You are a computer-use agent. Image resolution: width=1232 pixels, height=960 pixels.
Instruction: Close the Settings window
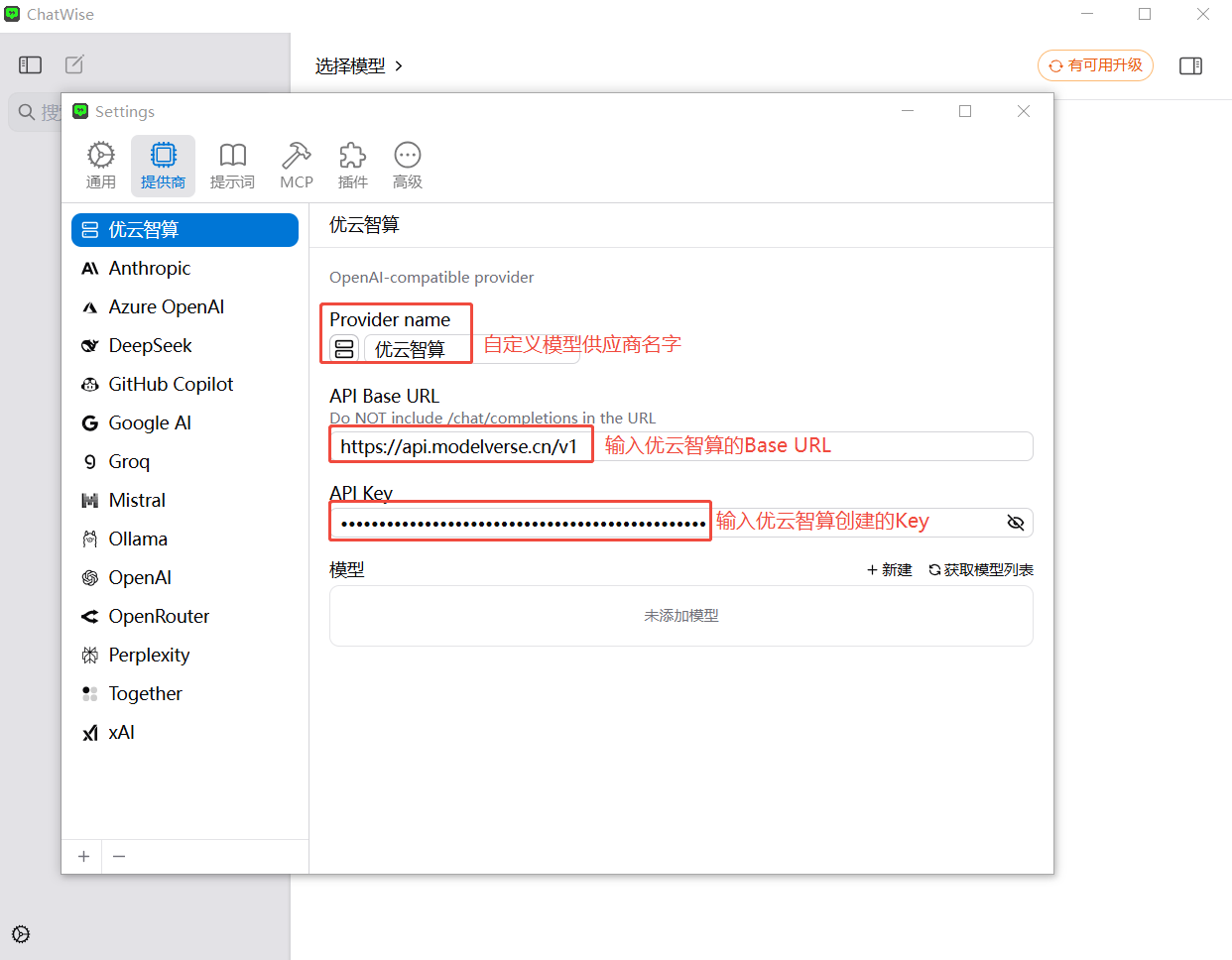pyautogui.click(x=1024, y=111)
